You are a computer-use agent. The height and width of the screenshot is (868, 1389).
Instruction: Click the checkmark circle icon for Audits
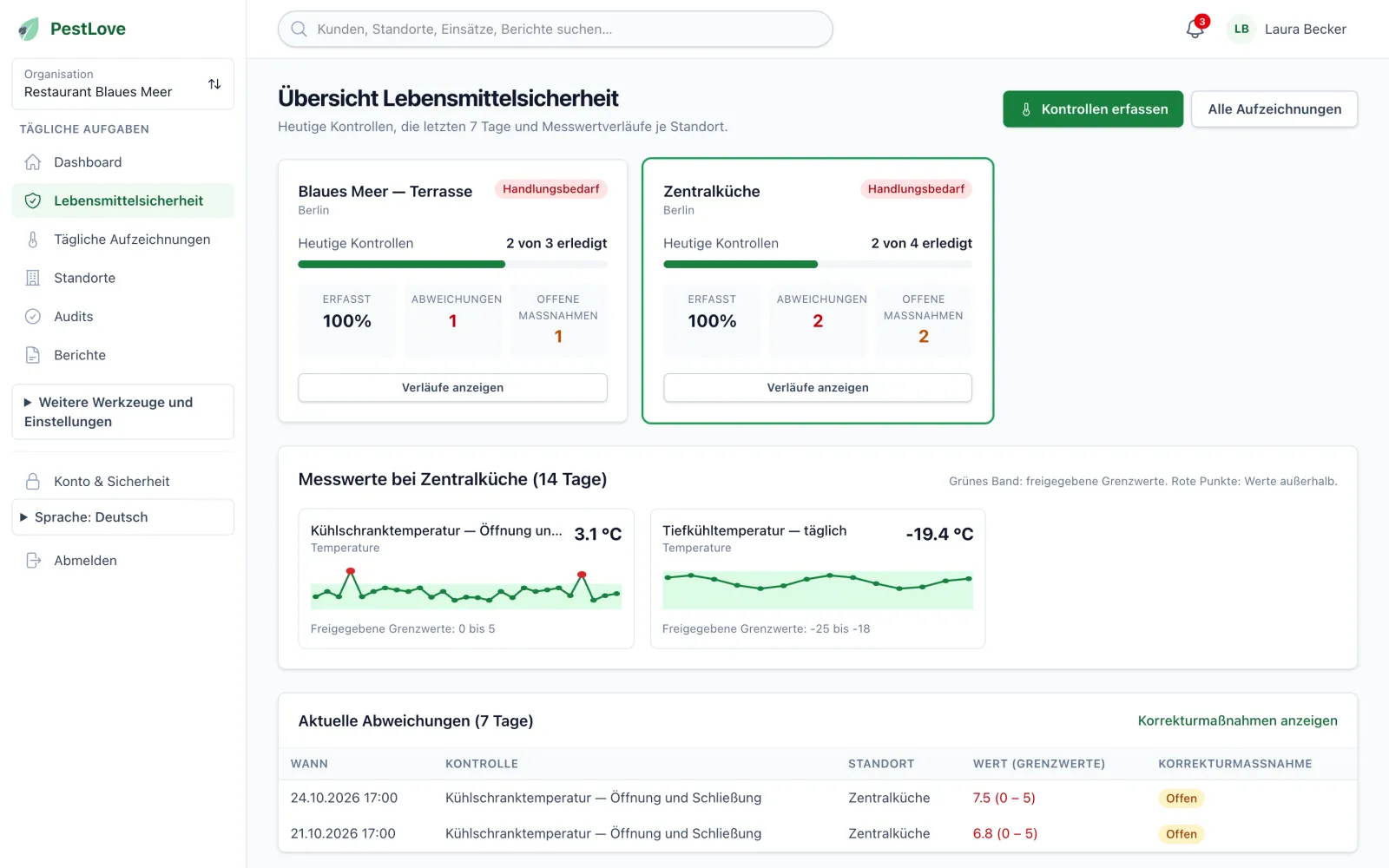(33, 317)
